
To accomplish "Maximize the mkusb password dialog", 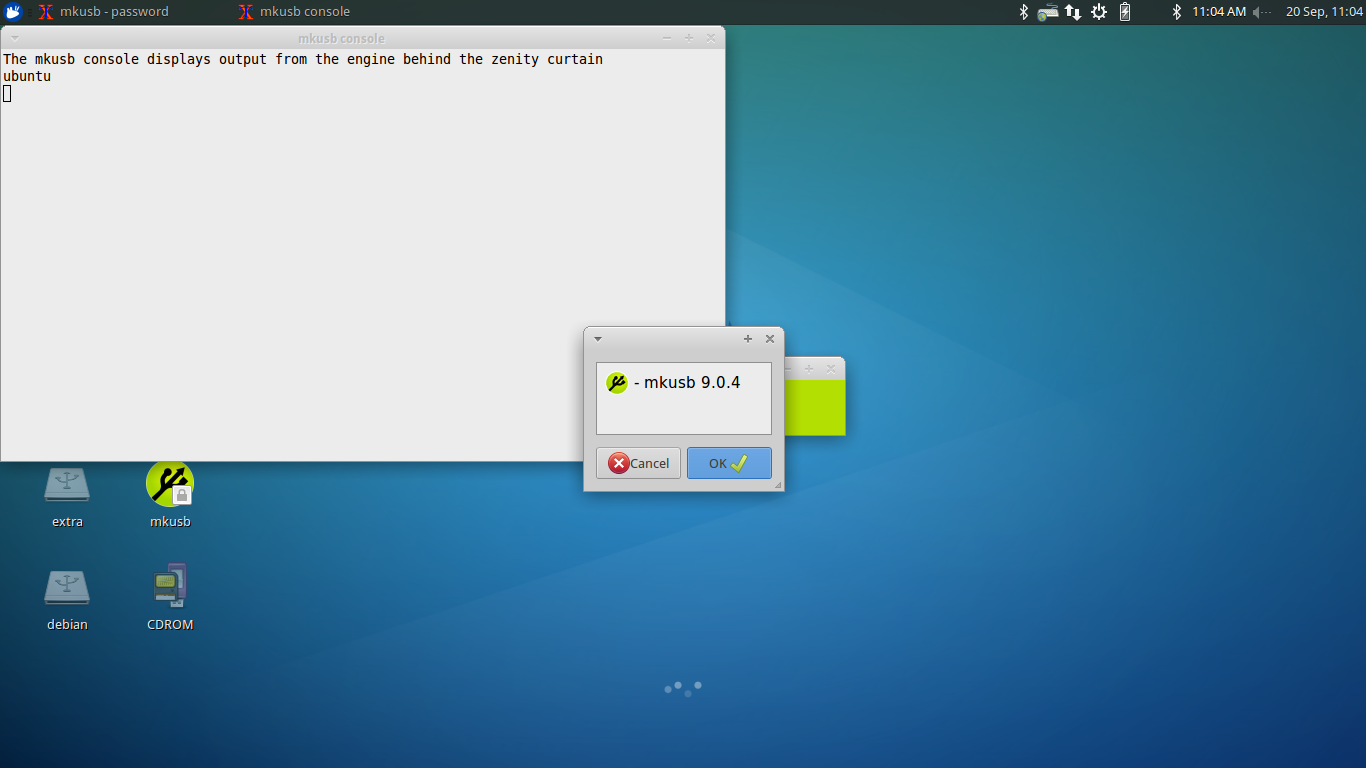I will [748, 339].
